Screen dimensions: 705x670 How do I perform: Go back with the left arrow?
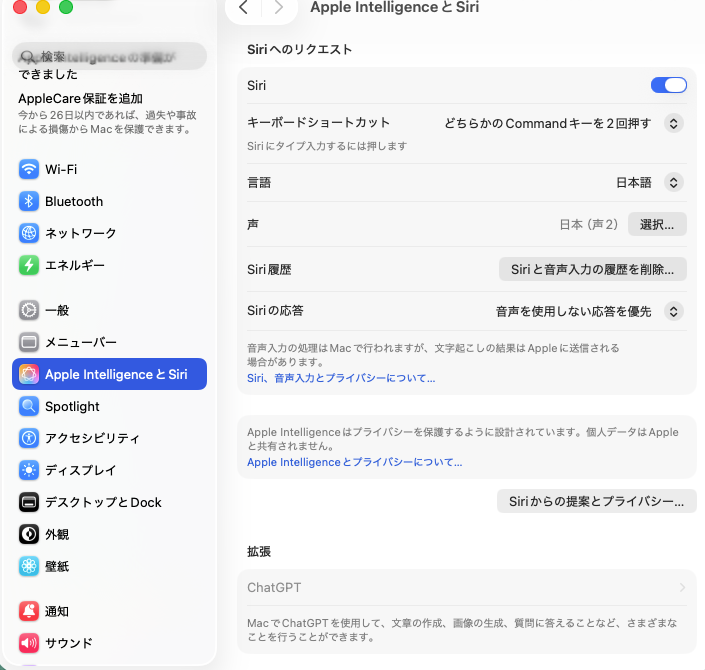[x=243, y=7]
